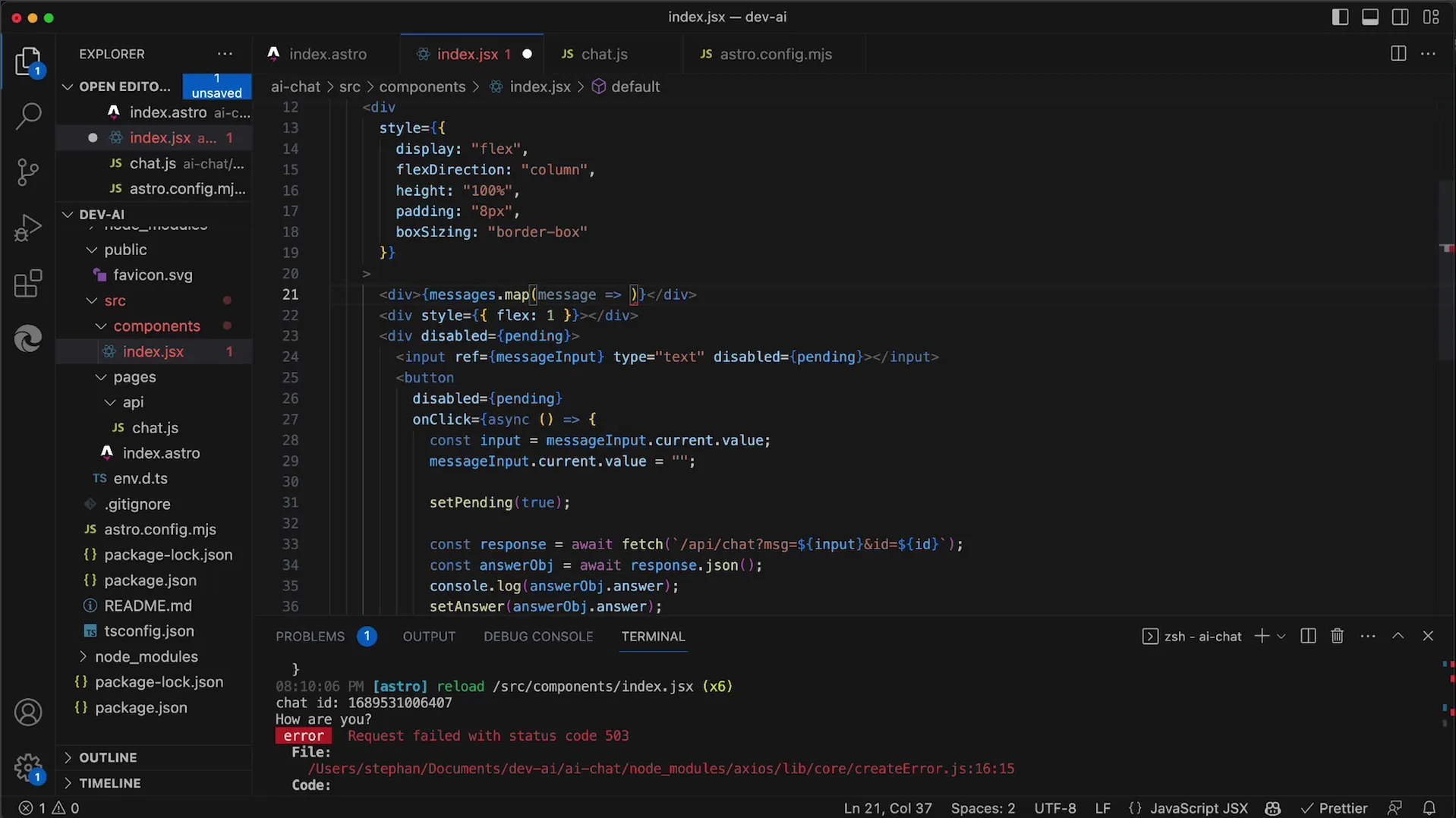This screenshot has width=1456, height=818.
Task: Toggle panel layout icon in title bar
Action: [1370, 17]
